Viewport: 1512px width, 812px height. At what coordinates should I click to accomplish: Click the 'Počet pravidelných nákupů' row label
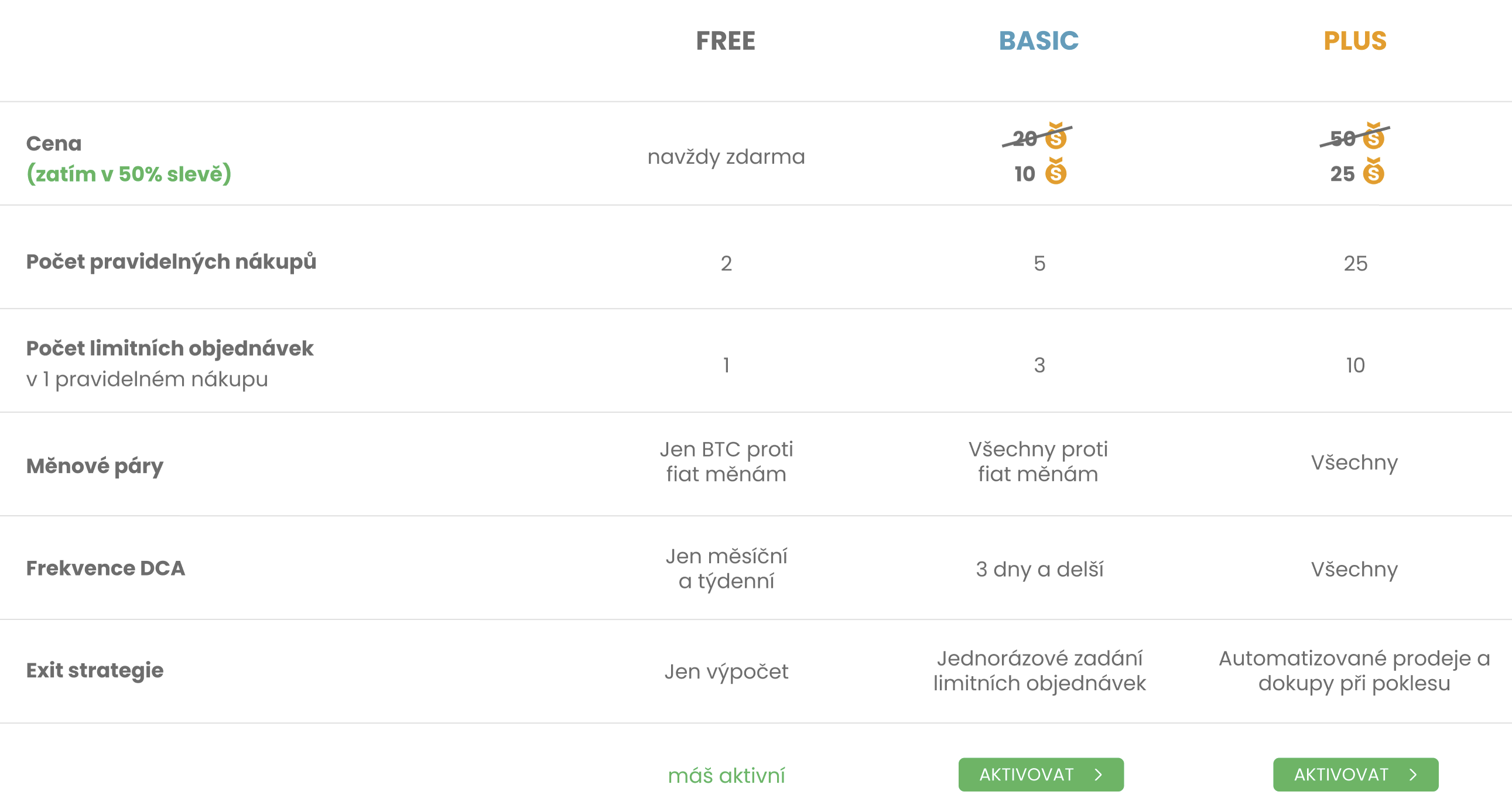pyautogui.click(x=171, y=262)
